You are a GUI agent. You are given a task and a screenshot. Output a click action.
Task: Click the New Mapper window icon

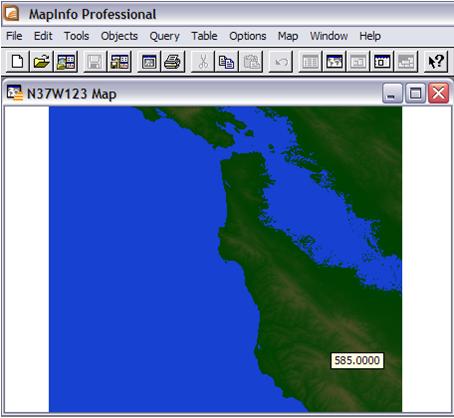334,62
